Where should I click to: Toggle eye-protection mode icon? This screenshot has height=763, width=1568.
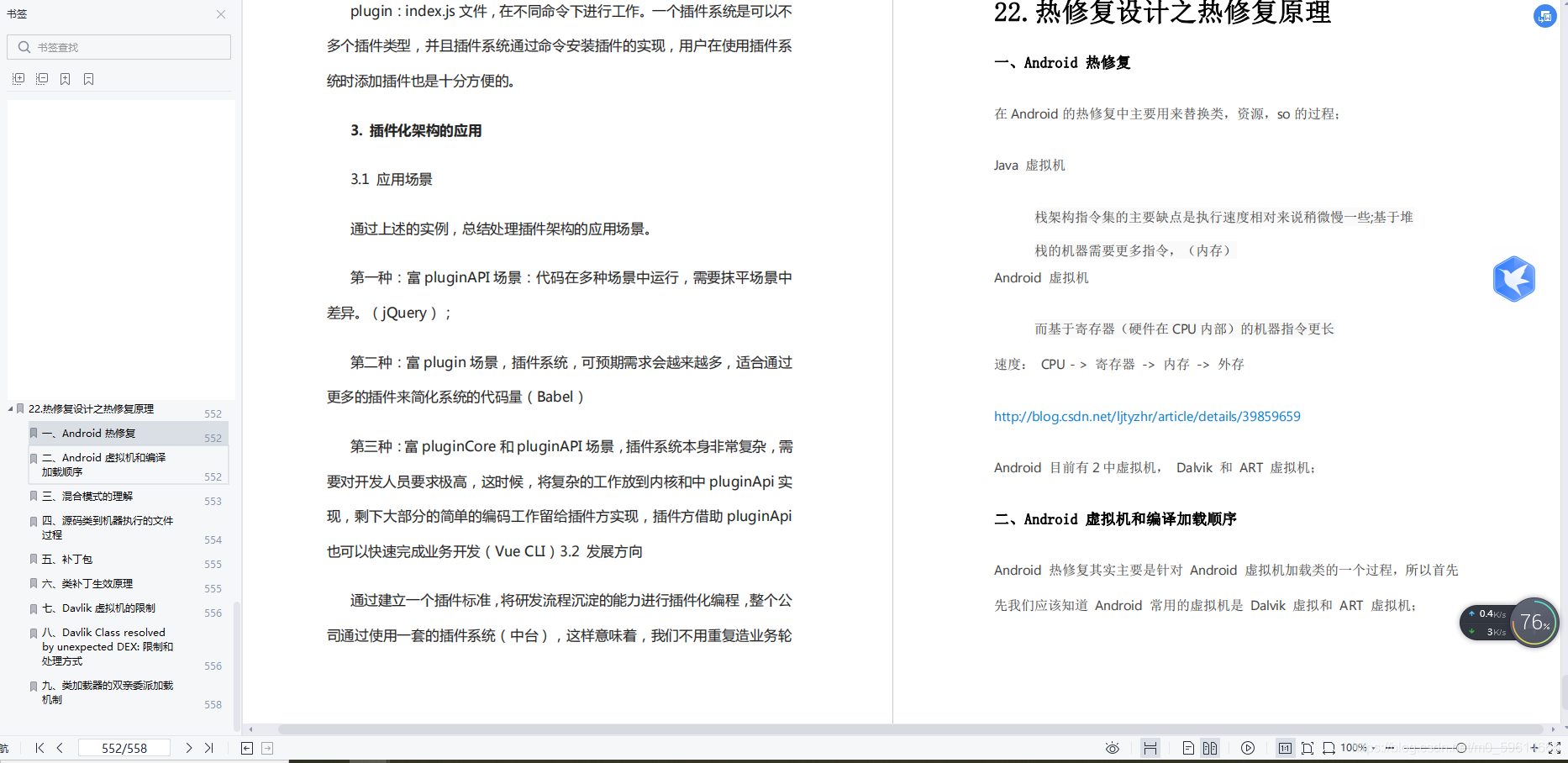point(1113,748)
